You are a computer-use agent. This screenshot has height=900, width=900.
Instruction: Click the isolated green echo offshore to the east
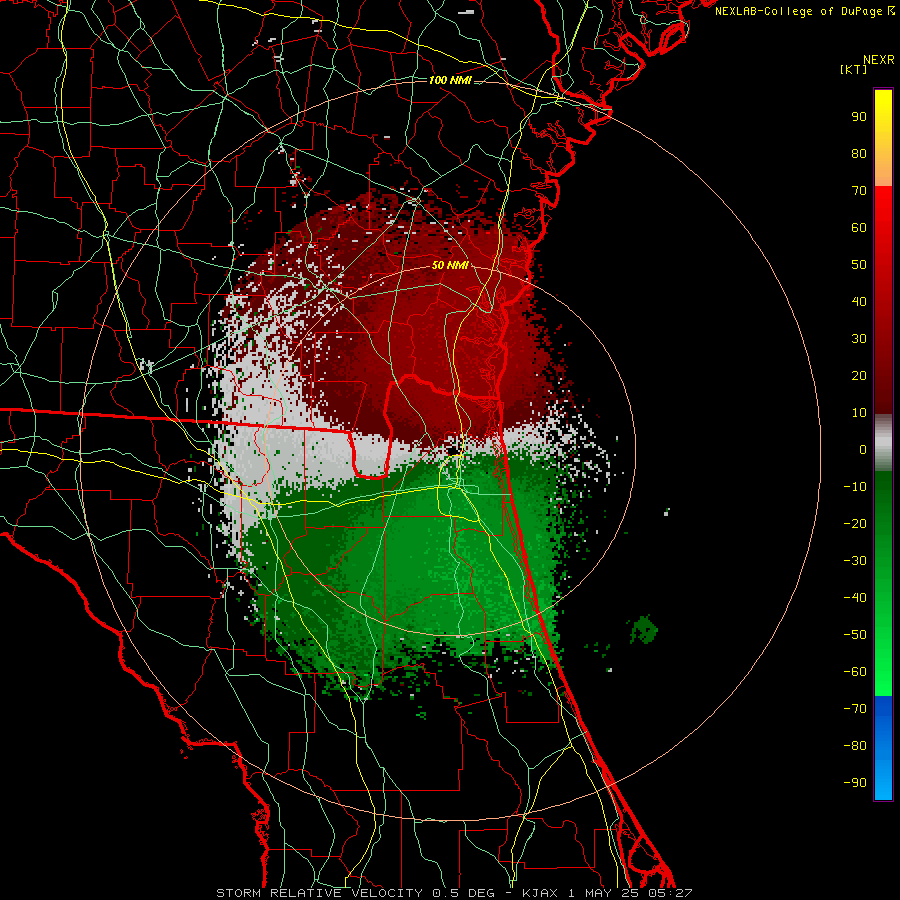click(x=644, y=630)
